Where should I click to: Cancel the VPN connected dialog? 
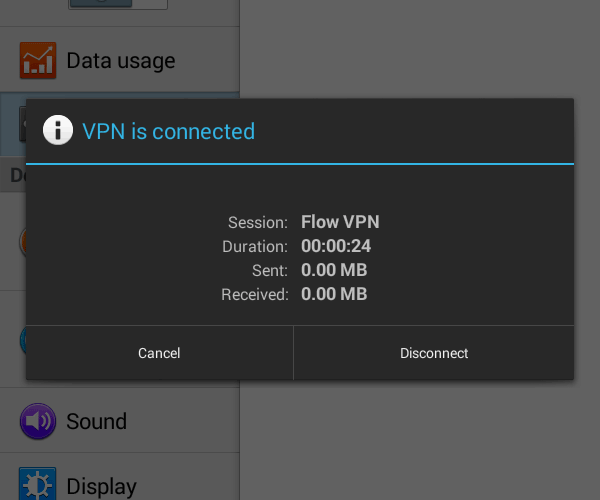[159, 353]
